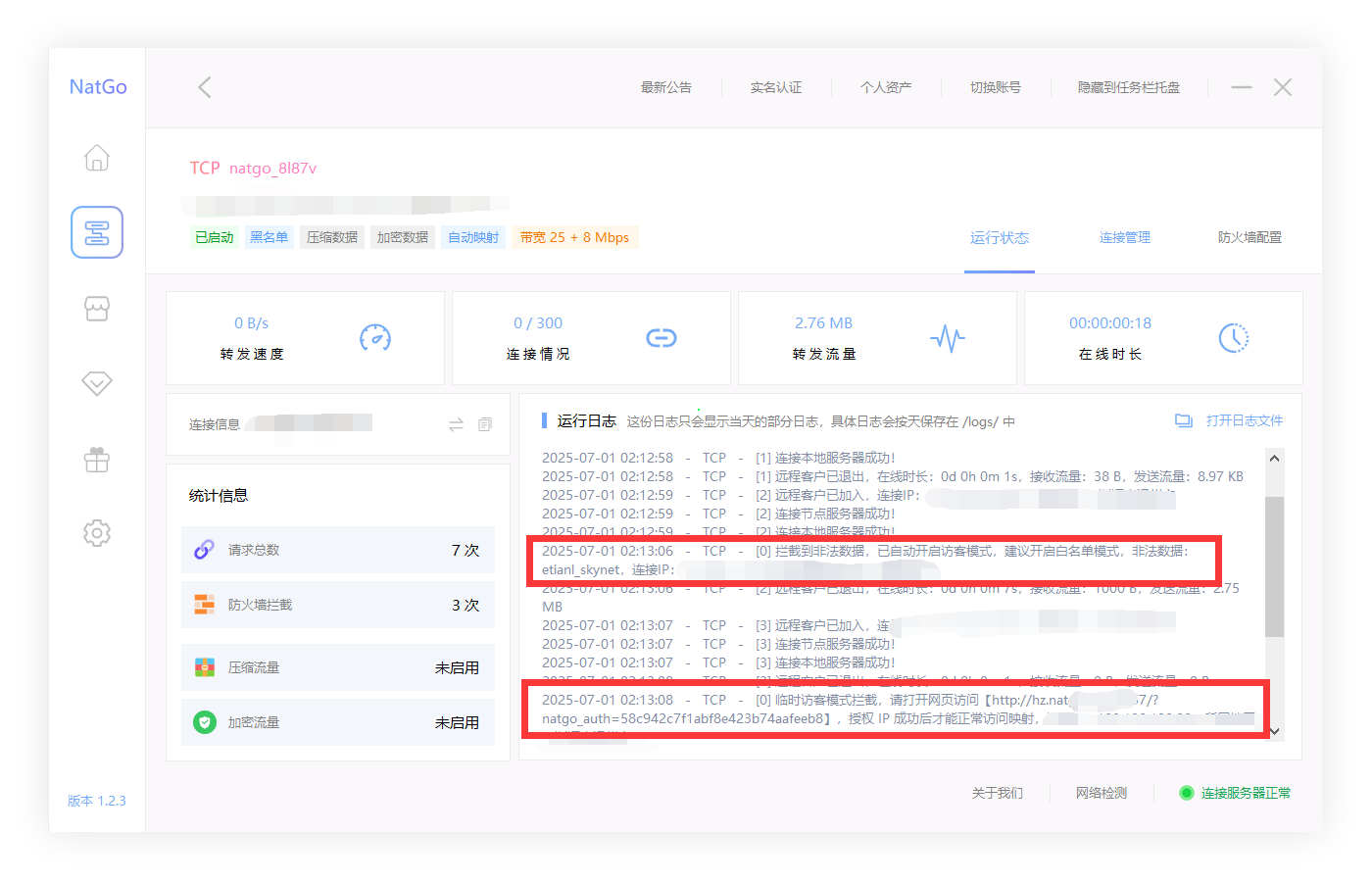This screenshot has width=1372, height=882.
Task: Click the 连接服务器正常 status text
Action: (x=1246, y=793)
